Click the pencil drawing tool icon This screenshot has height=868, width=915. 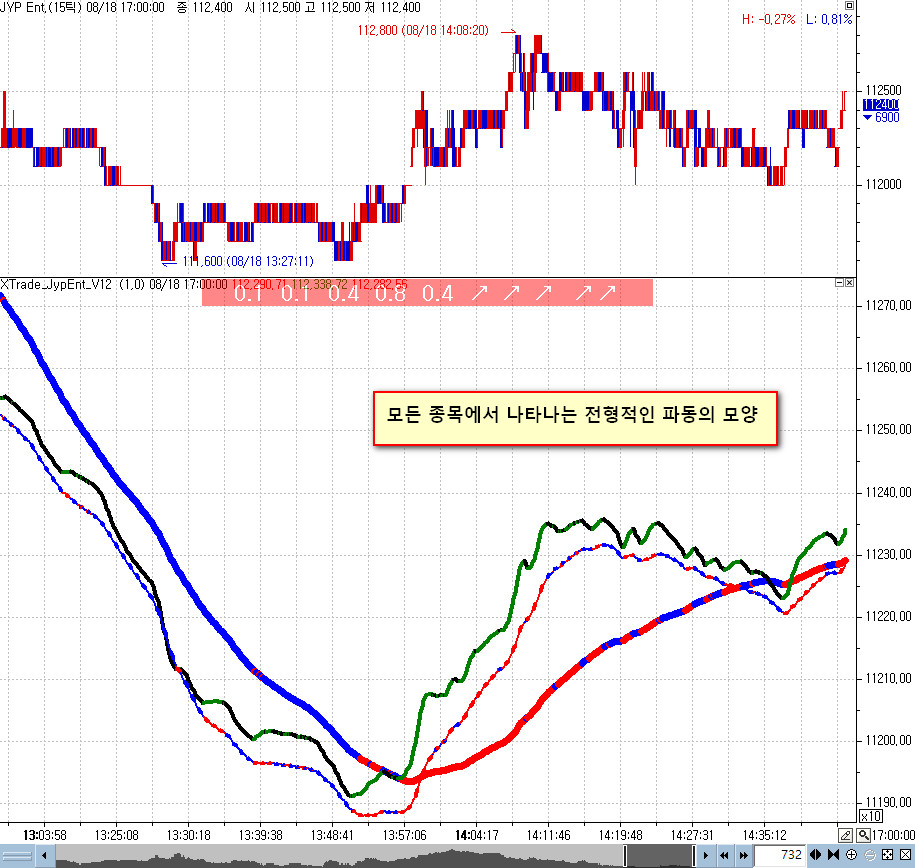pyautogui.click(x=845, y=835)
